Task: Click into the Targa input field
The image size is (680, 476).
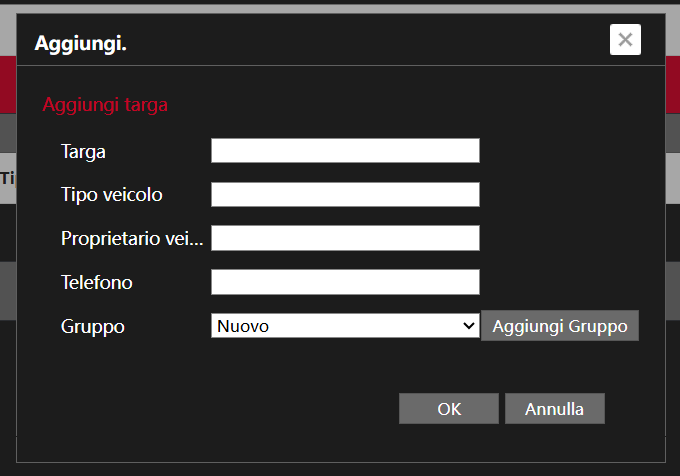Action: pyautogui.click(x=345, y=151)
